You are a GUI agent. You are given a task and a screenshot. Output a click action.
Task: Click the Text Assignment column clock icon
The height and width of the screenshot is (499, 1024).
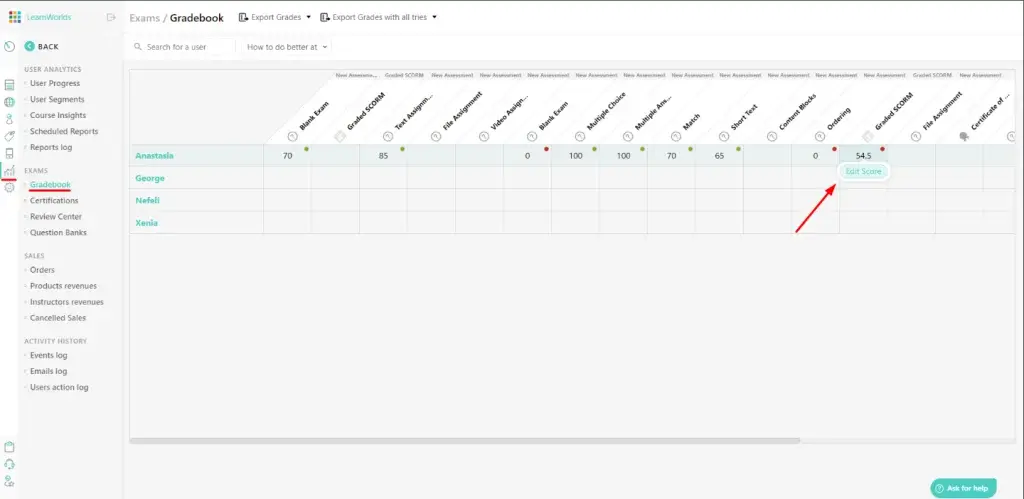pos(388,137)
